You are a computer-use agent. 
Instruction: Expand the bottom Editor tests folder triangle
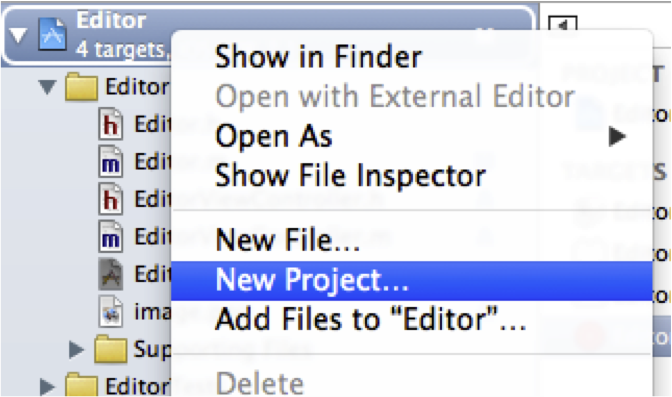click(x=47, y=386)
